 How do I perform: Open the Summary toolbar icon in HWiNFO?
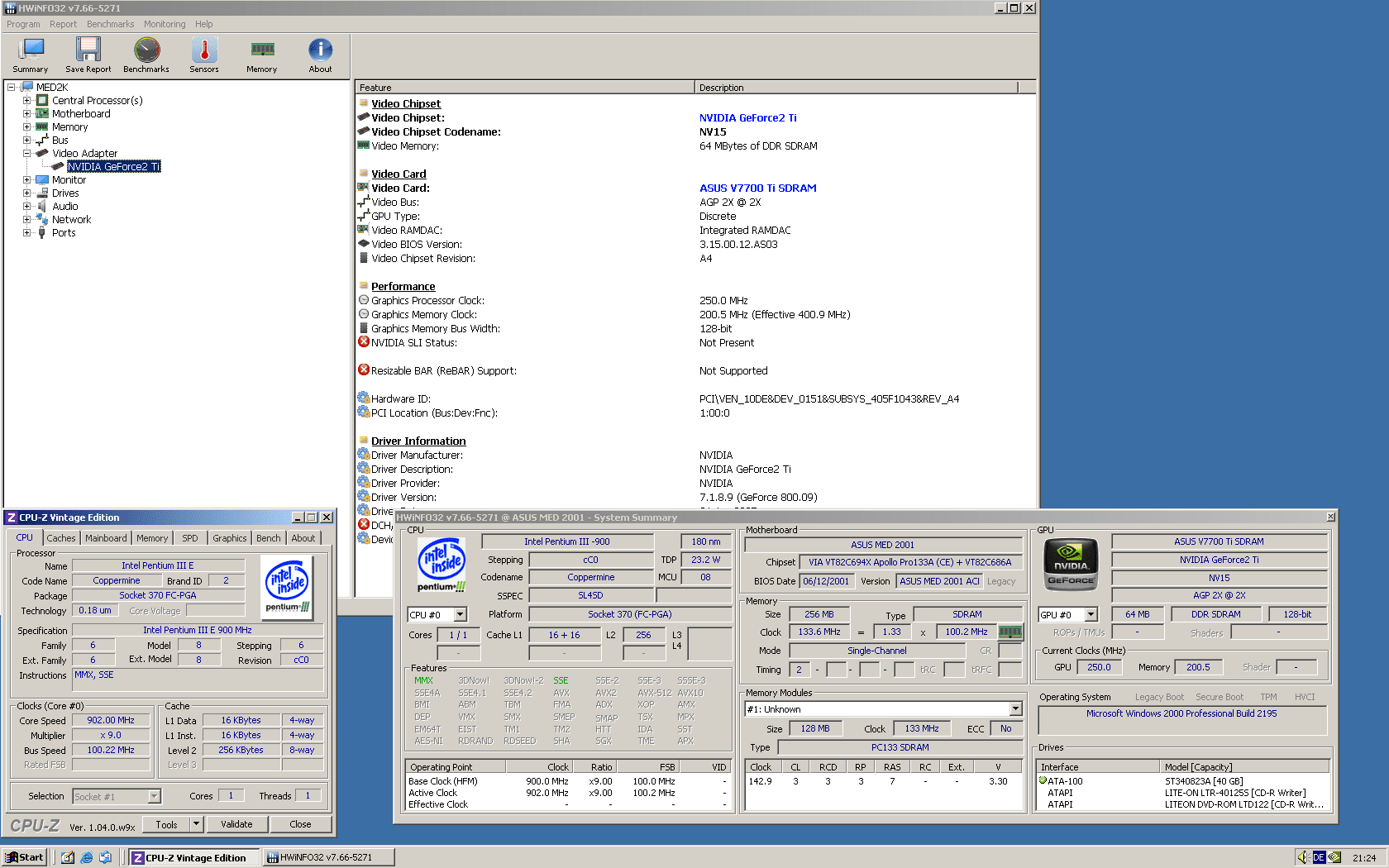pyautogui.click(x=31, y=55)
